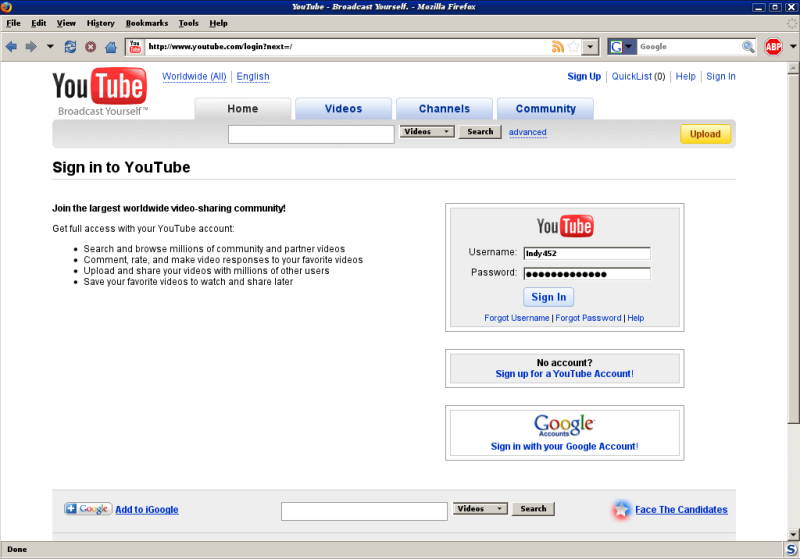Open the View menu
This screenshot has width=800, height=559.
[x=66, y=23]
